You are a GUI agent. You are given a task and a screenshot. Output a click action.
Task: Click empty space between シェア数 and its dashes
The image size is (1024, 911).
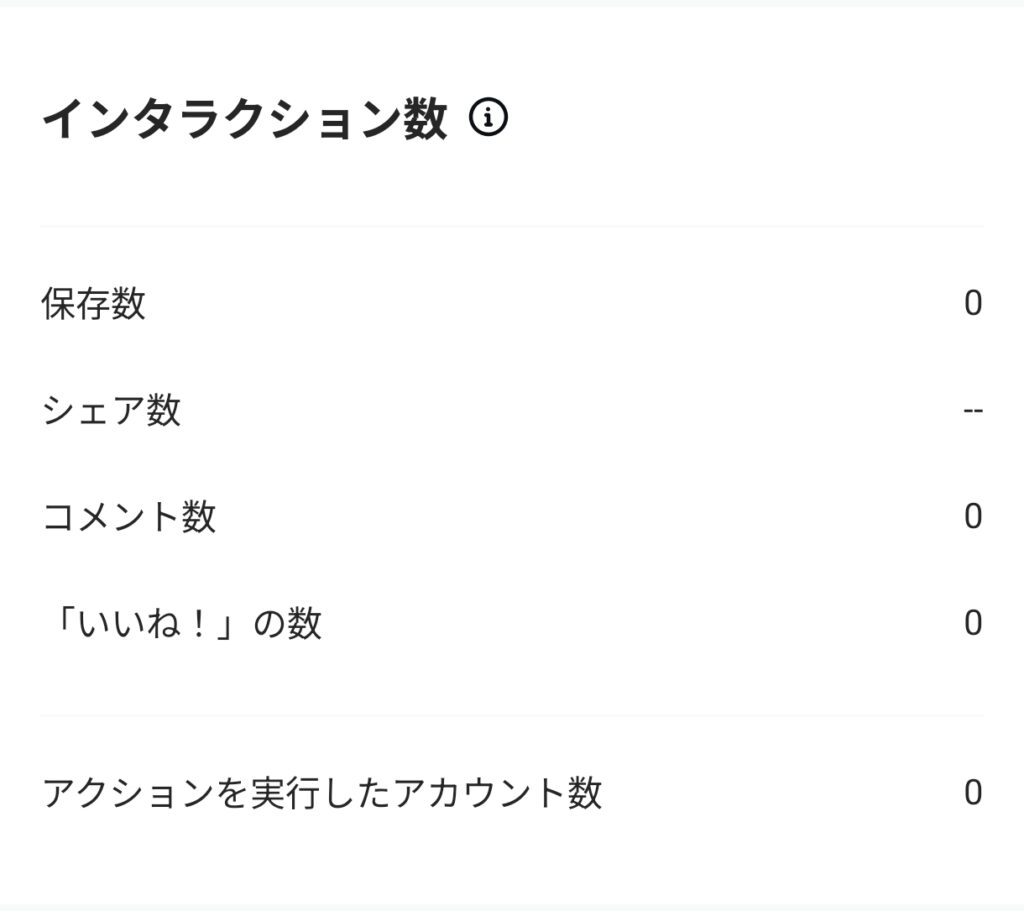click(570, 410)
